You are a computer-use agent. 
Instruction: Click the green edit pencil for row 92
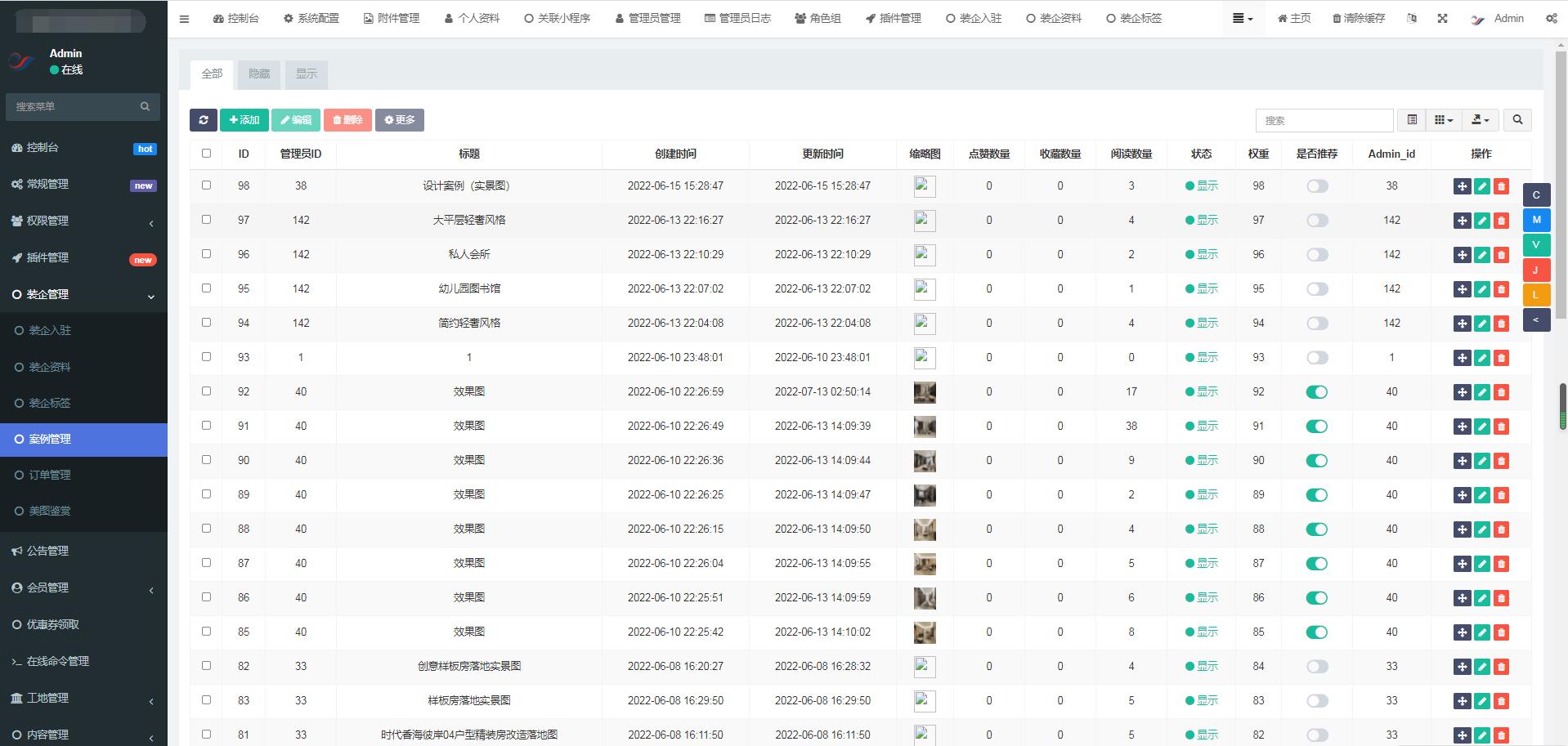(1481, 392)
